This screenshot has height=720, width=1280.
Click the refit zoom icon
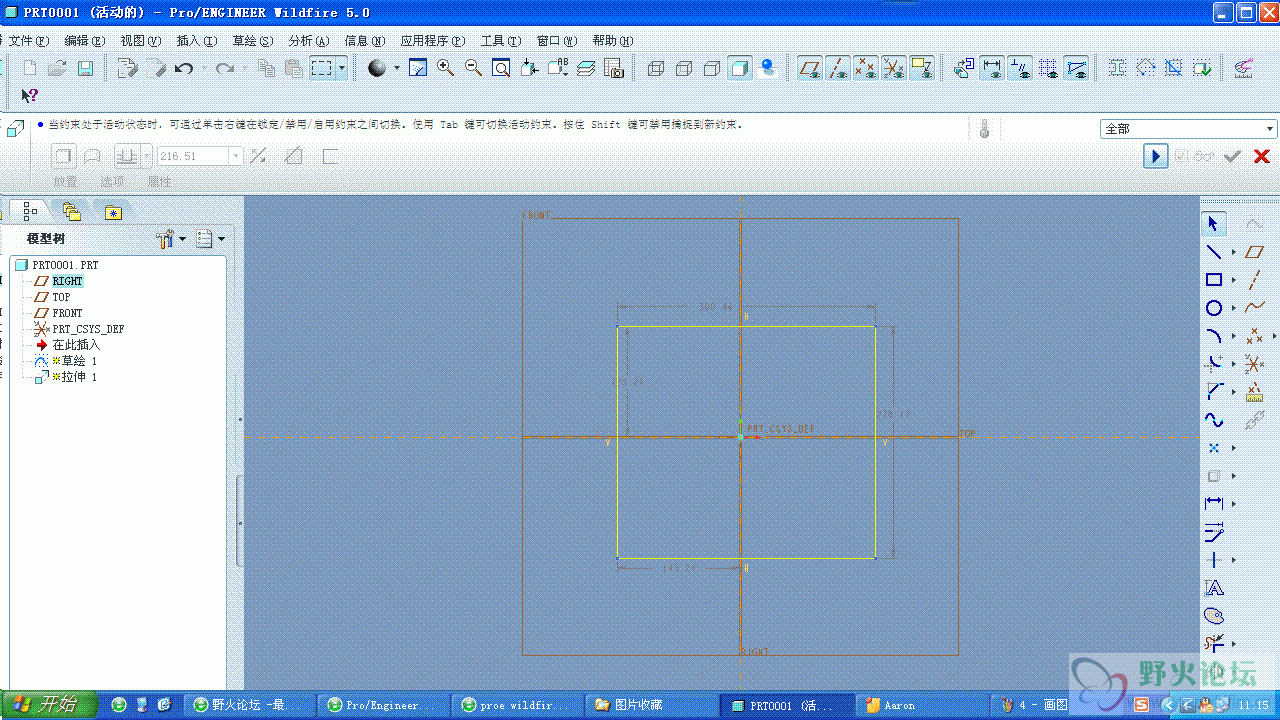tap(501, 68)
